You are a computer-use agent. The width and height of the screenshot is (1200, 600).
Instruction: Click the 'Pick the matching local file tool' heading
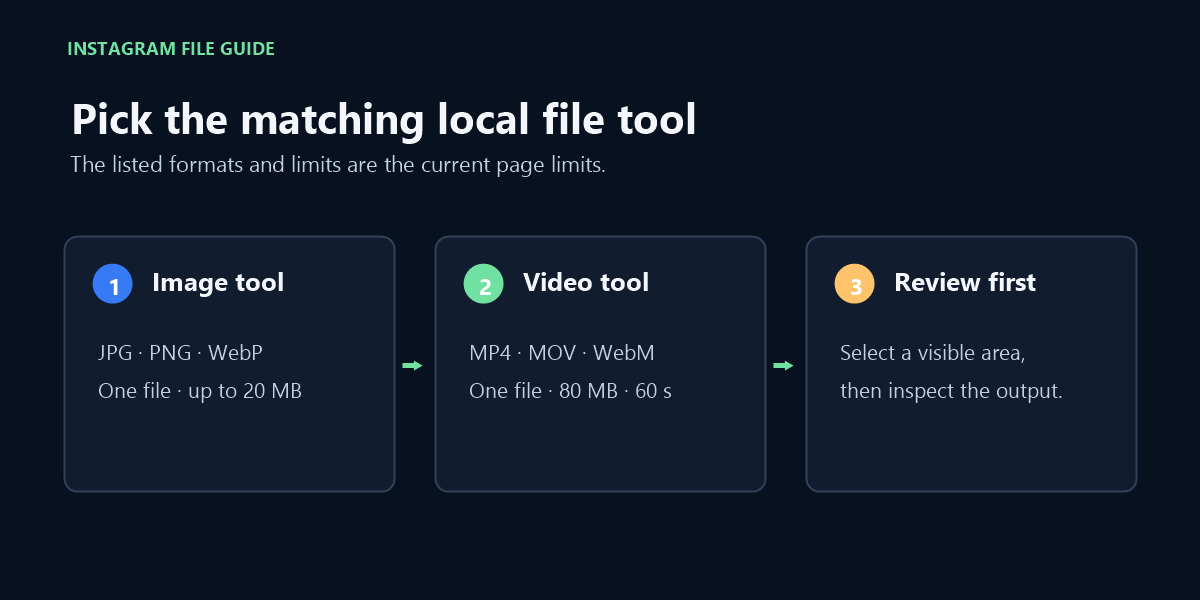pos(384,120)
